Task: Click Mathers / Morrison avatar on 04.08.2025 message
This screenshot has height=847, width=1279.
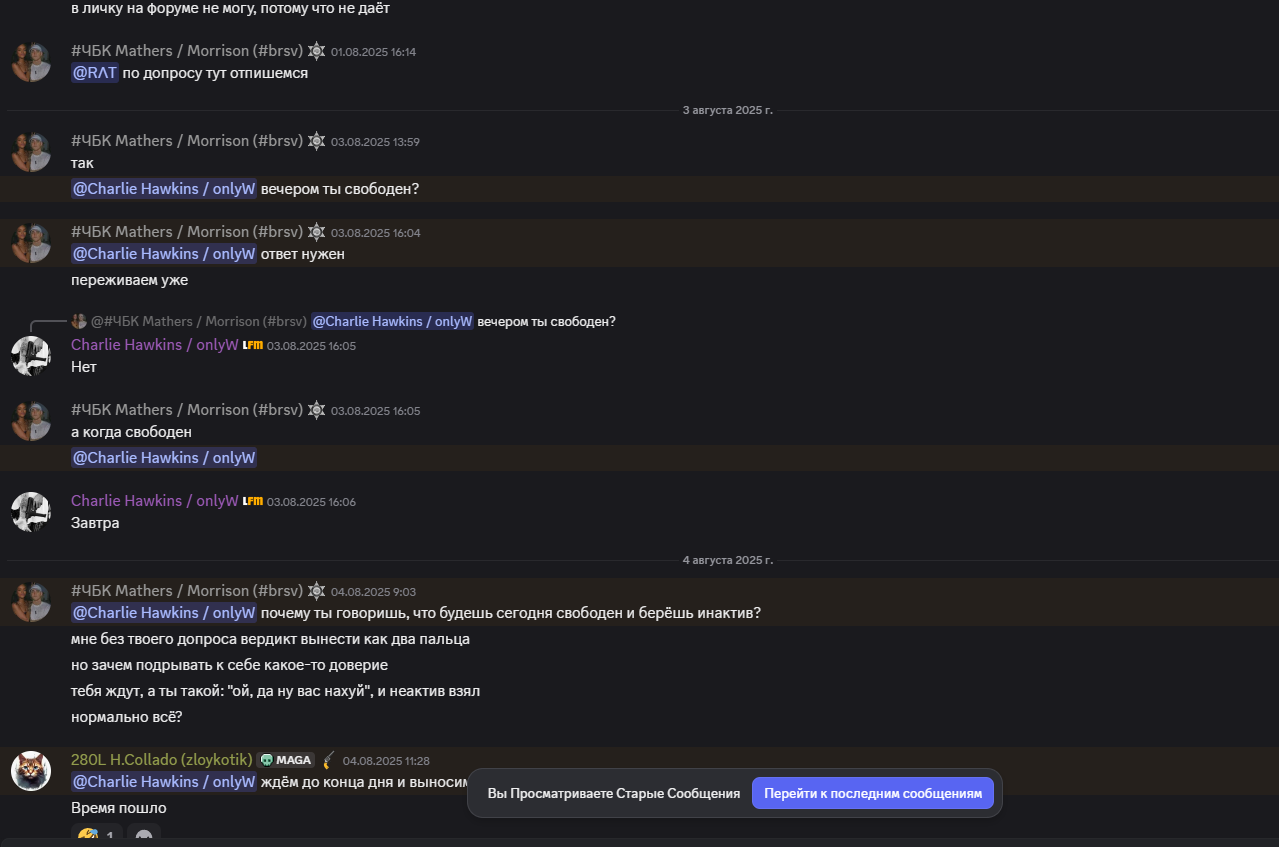Action: pos(31,602)
